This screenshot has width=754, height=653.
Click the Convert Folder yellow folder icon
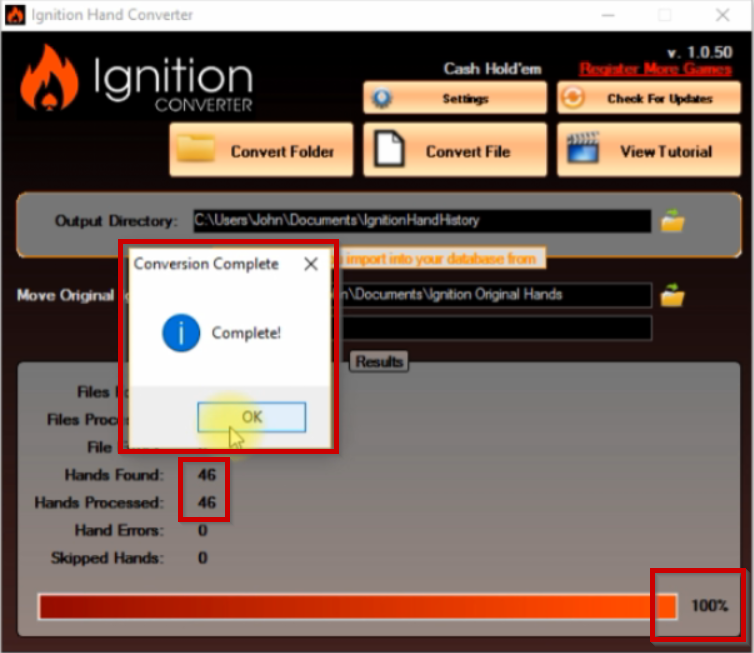tap(196, 148)
